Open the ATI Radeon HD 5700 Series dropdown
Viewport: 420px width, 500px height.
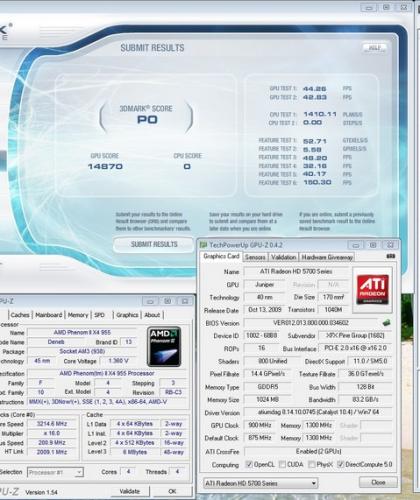[260, 483]
